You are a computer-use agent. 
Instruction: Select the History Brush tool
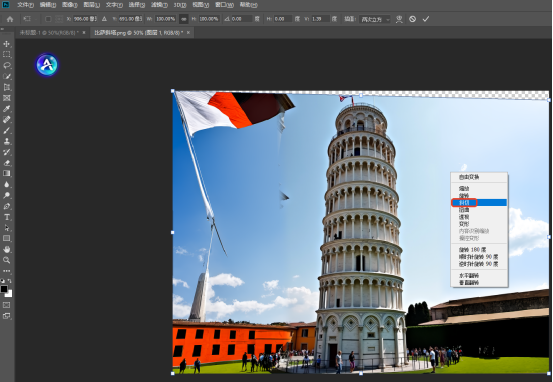[x=6, y=152]
